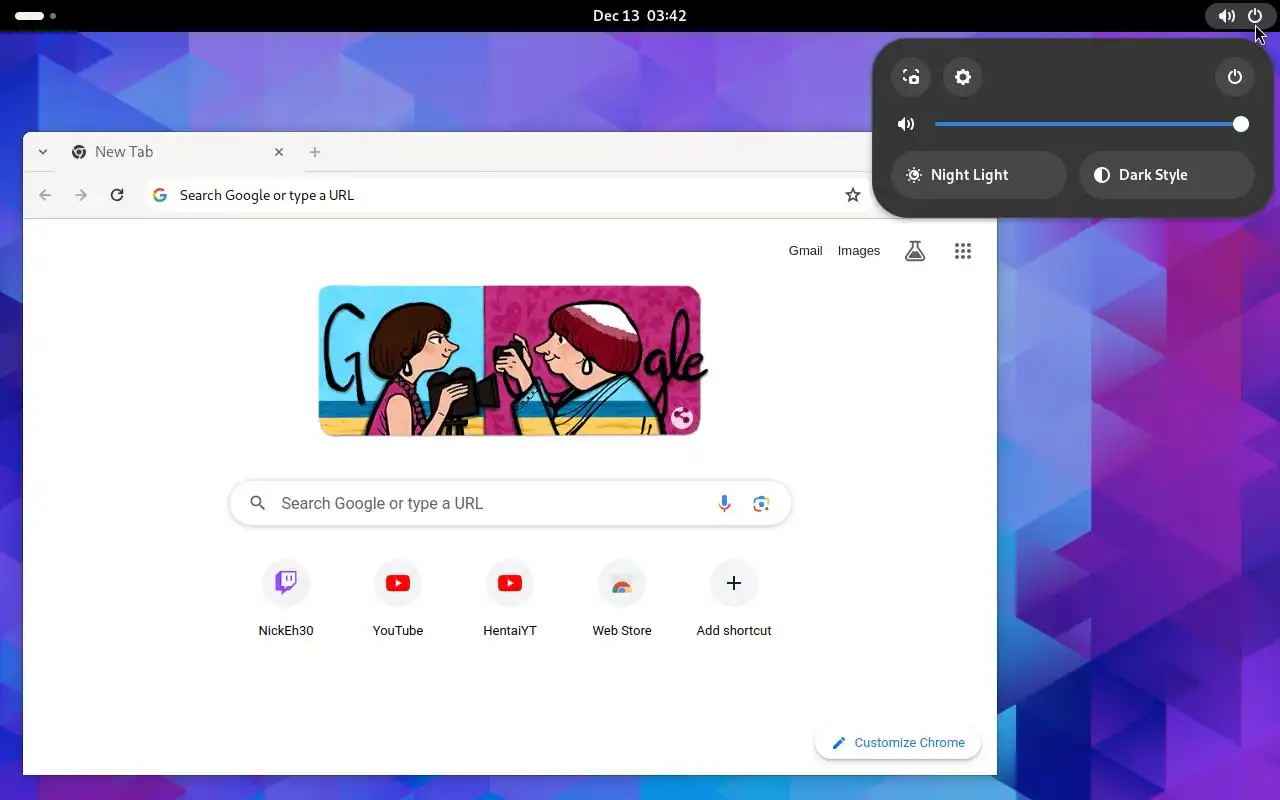Bookmark this tab with the star icon
Viewport: 1280px width, 800px height.
[853, 195]
